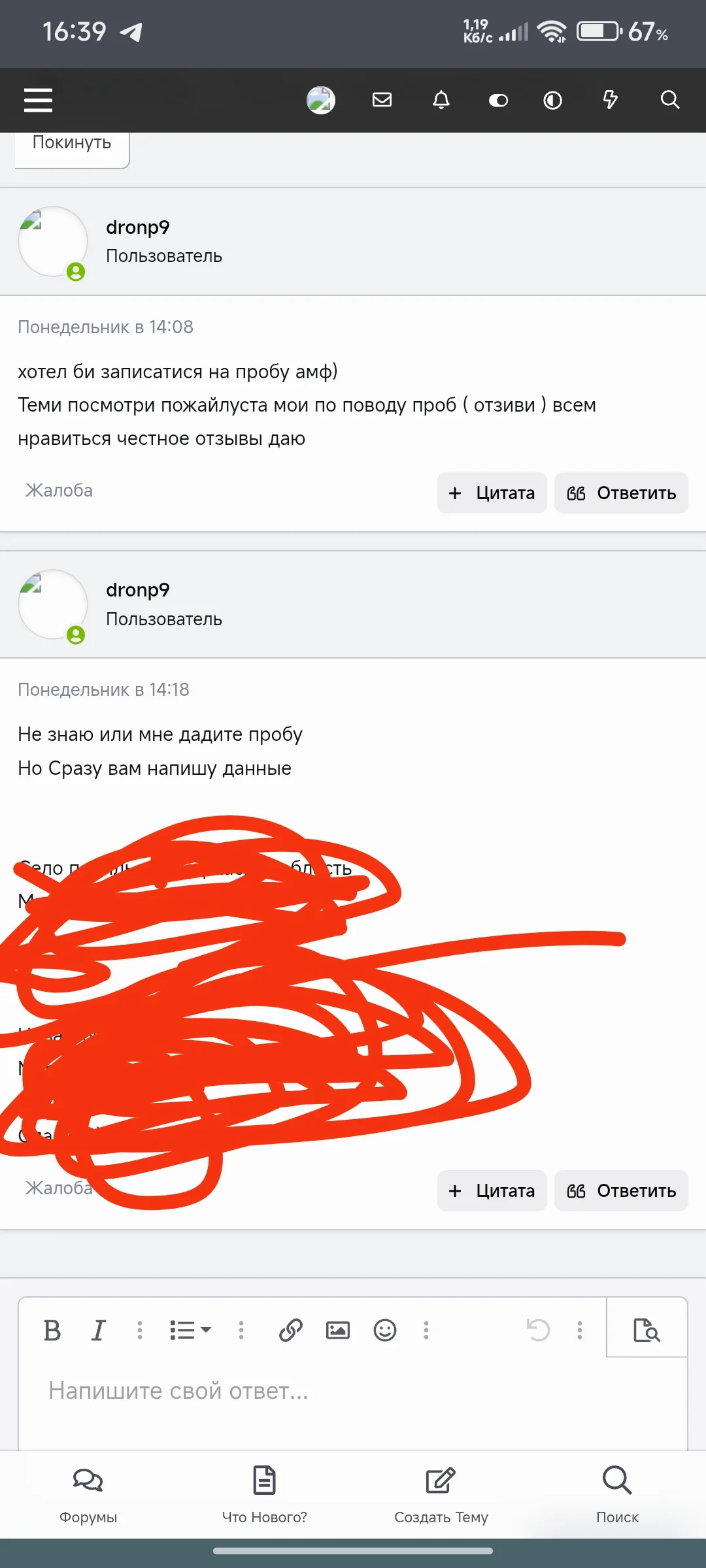The height and width of the screenshot is (1568, 706).
Task: Open the envelope messages icon
Action: (382, 100)
